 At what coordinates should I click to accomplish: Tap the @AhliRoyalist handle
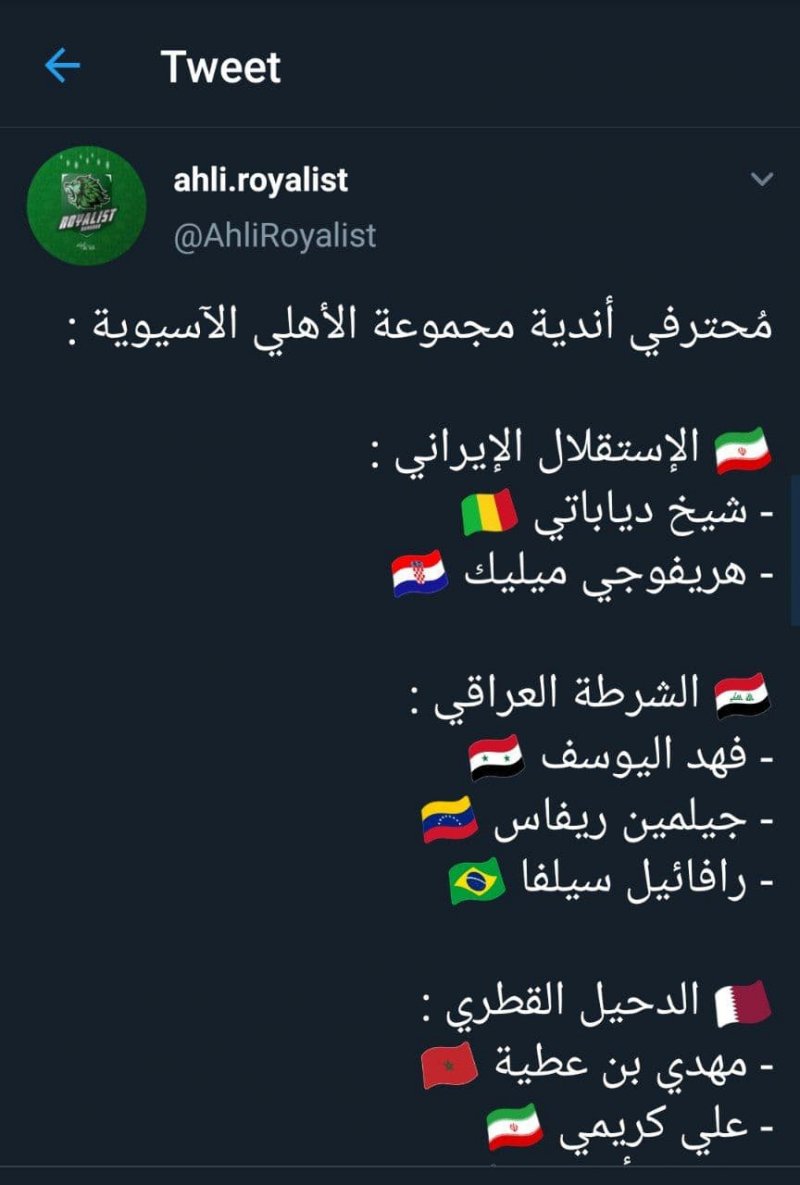pyautogui.click(x=275, y=235)
